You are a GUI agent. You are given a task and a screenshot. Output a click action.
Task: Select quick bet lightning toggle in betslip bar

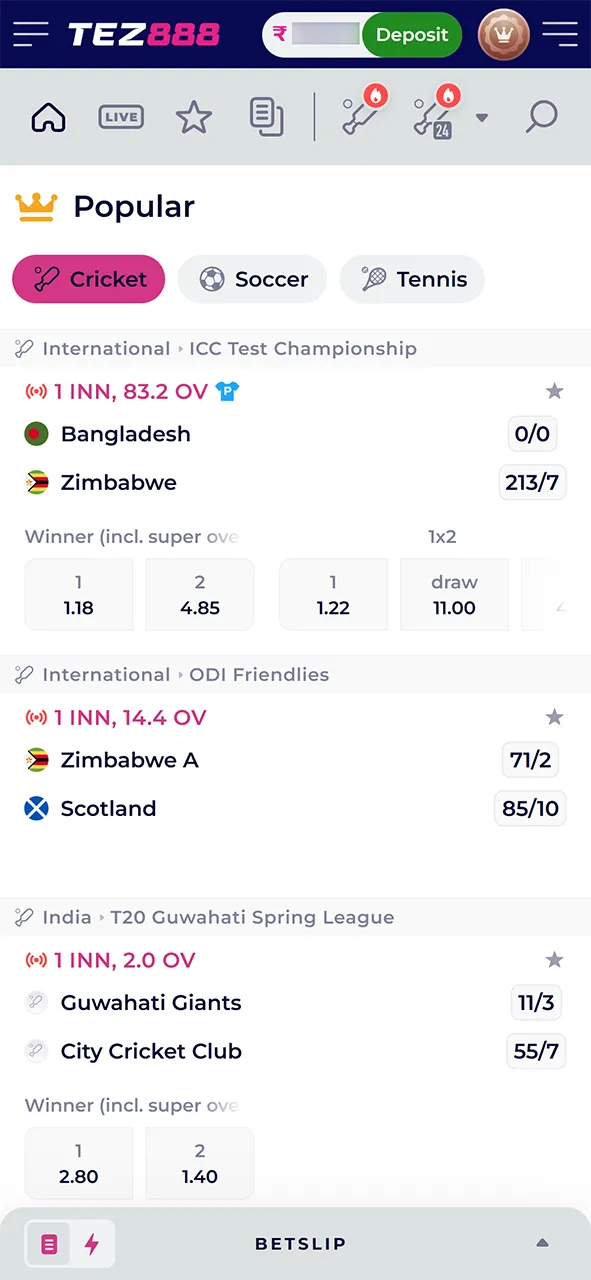(92, 1244)
